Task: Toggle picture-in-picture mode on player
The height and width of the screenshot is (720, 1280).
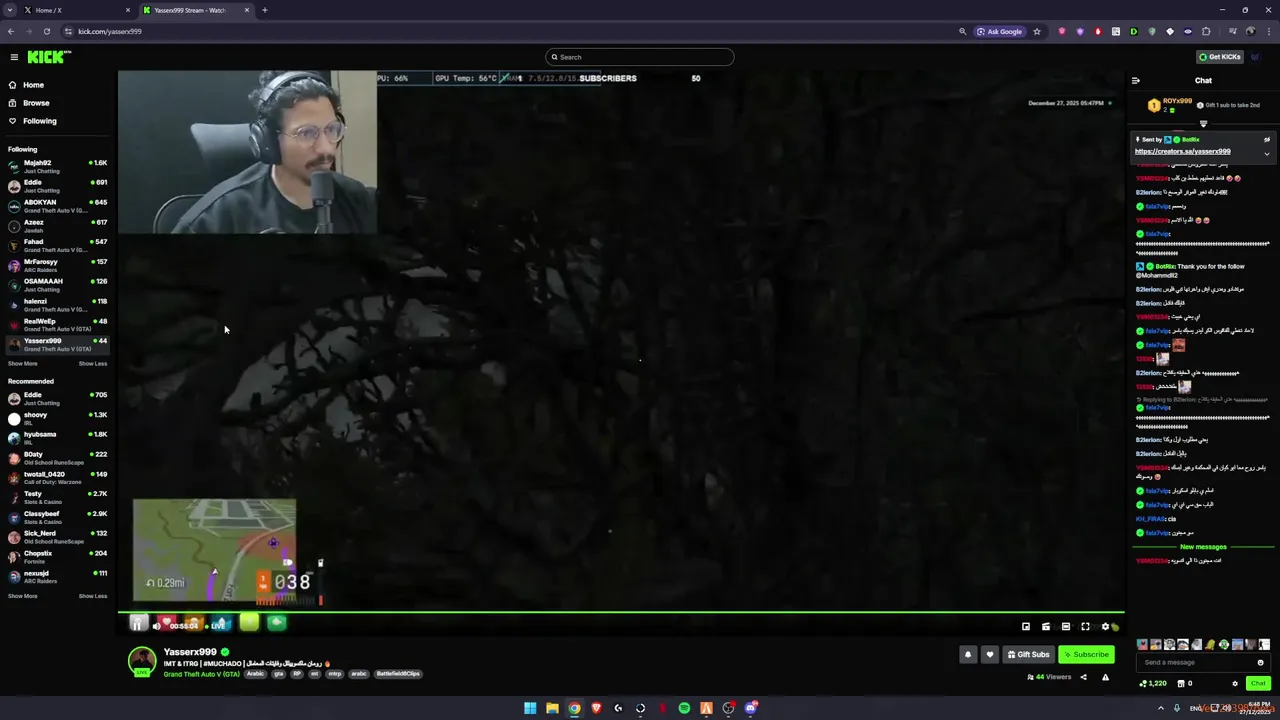Action: (x=1026, y=627)
